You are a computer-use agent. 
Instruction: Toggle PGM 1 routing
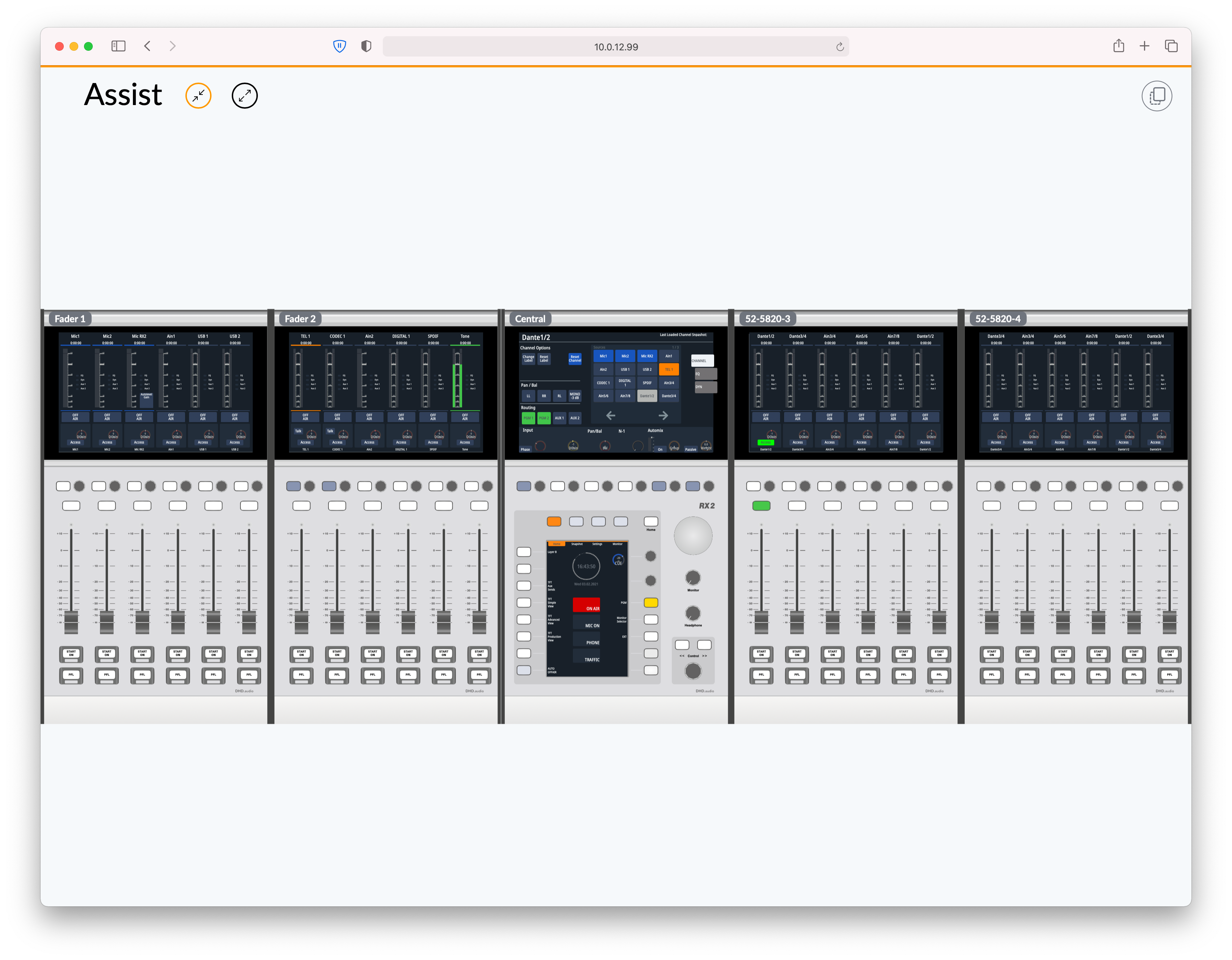tap(528, 418)
